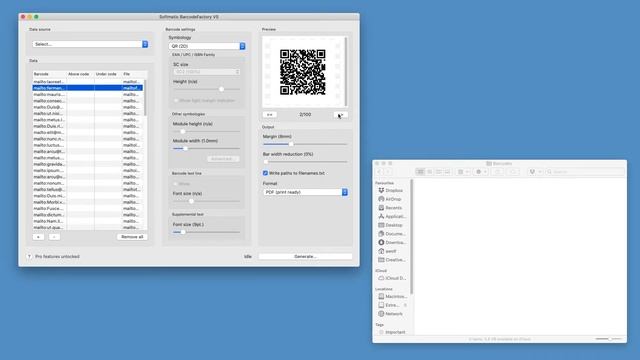The image size is (640, 360).
Task: Adjust the Margin (8mm) slider
Action: [x=291, y=144]
